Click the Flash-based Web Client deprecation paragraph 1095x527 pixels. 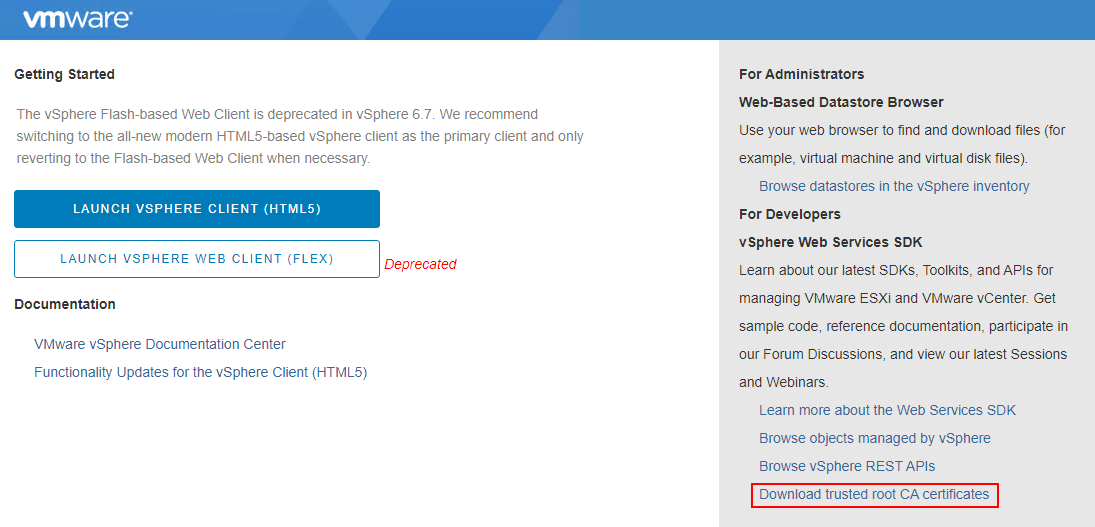click(x=300, y=136)
